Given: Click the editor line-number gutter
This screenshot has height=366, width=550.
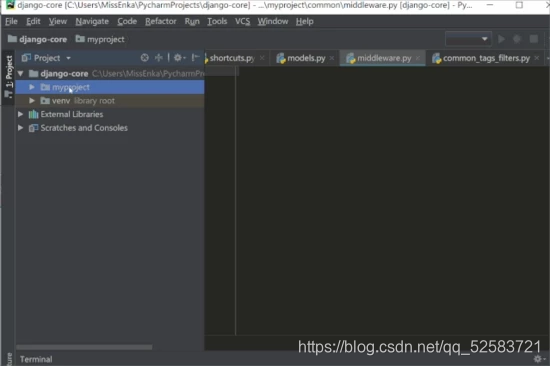Looking at the screenshot, I should (x=220, y=201).
